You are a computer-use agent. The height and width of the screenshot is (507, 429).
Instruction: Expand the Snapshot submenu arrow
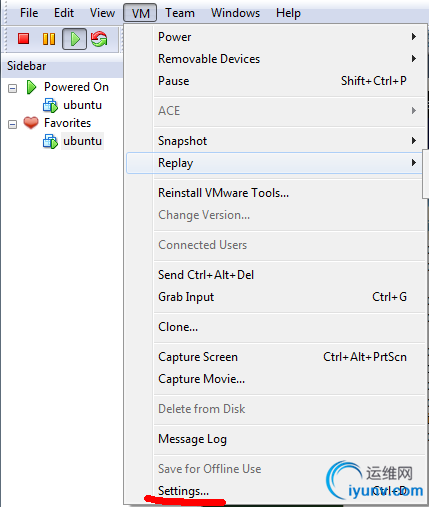coord(414,141)
